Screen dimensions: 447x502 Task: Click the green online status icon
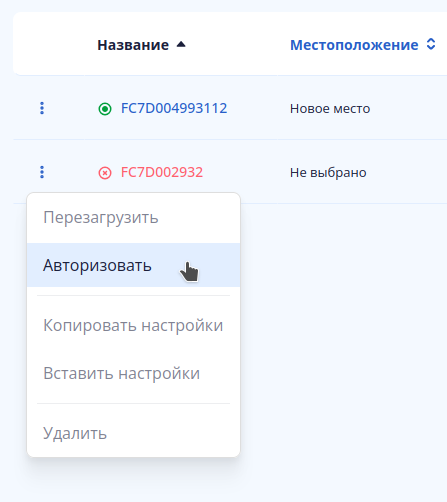coord(105,109)
